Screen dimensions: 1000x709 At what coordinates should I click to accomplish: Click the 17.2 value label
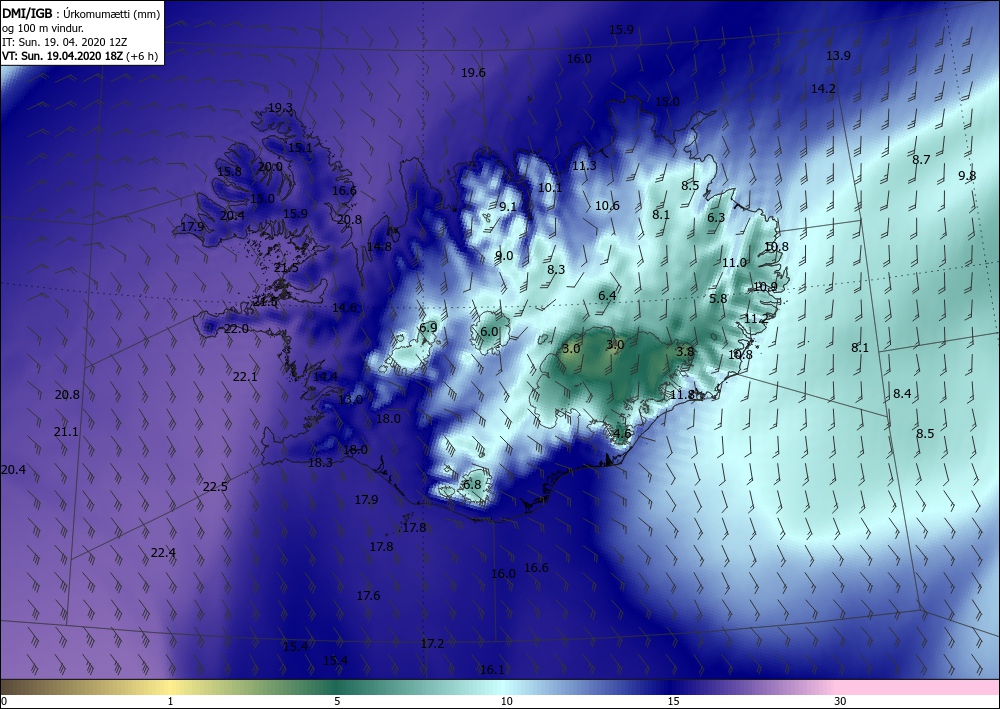(432, 643)
